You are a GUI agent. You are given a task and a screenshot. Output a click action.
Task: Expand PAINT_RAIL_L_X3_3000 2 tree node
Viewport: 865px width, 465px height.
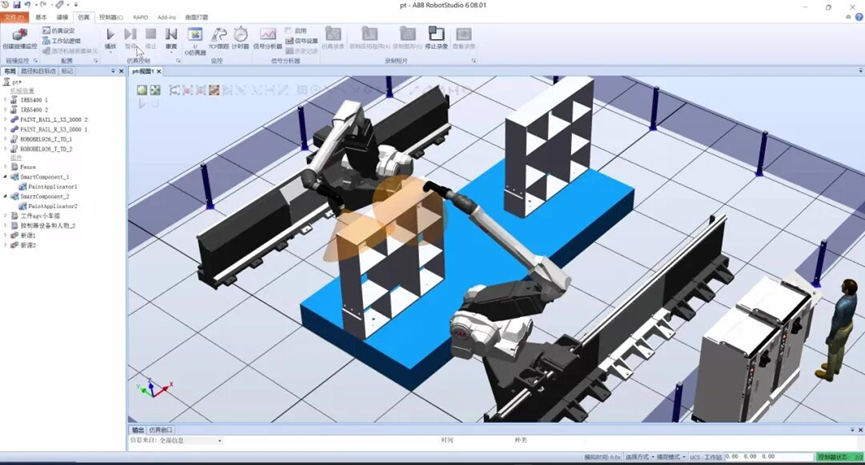click(6, 119)
